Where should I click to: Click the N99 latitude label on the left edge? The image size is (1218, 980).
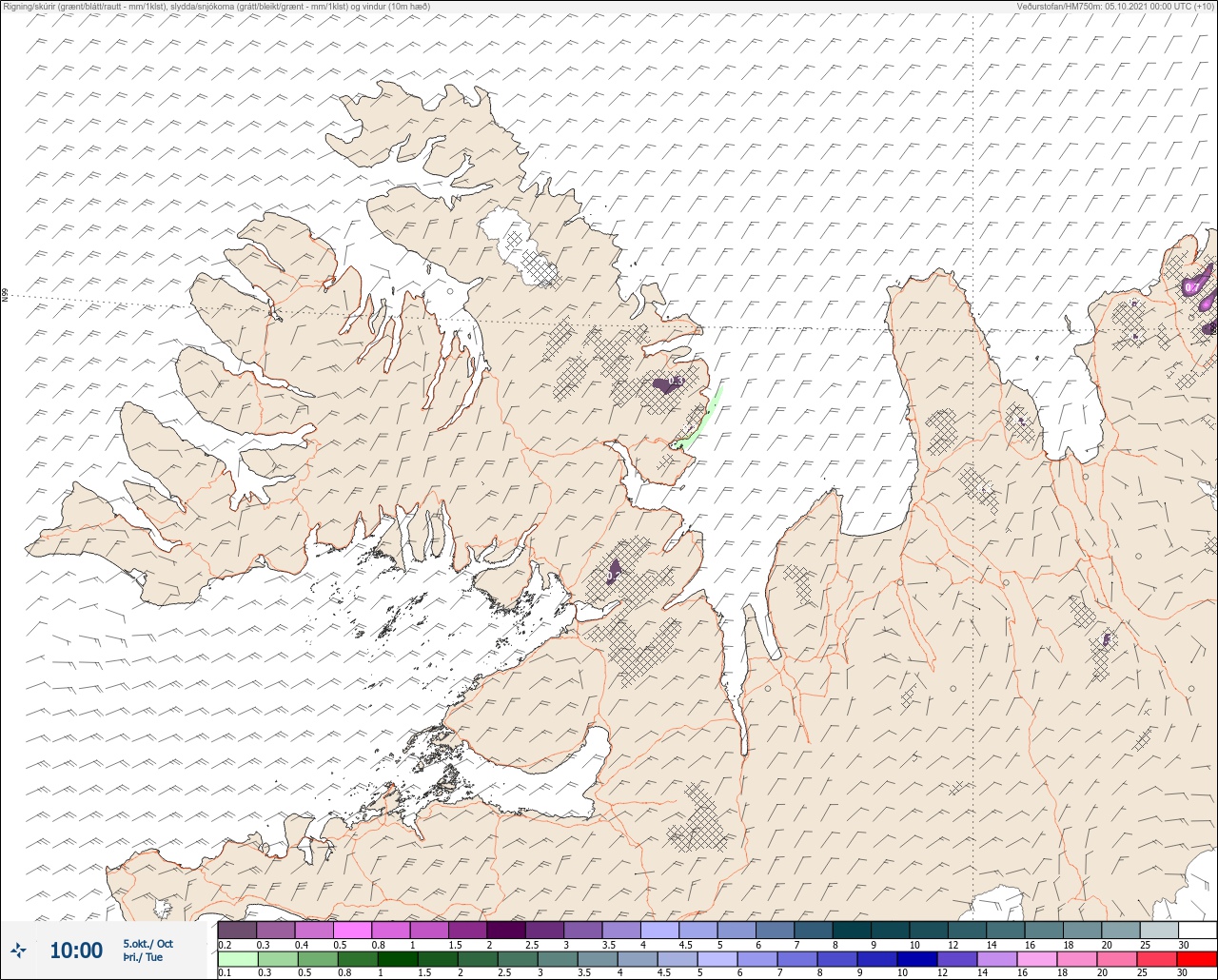pyautogui.click(x=5, y=296)
